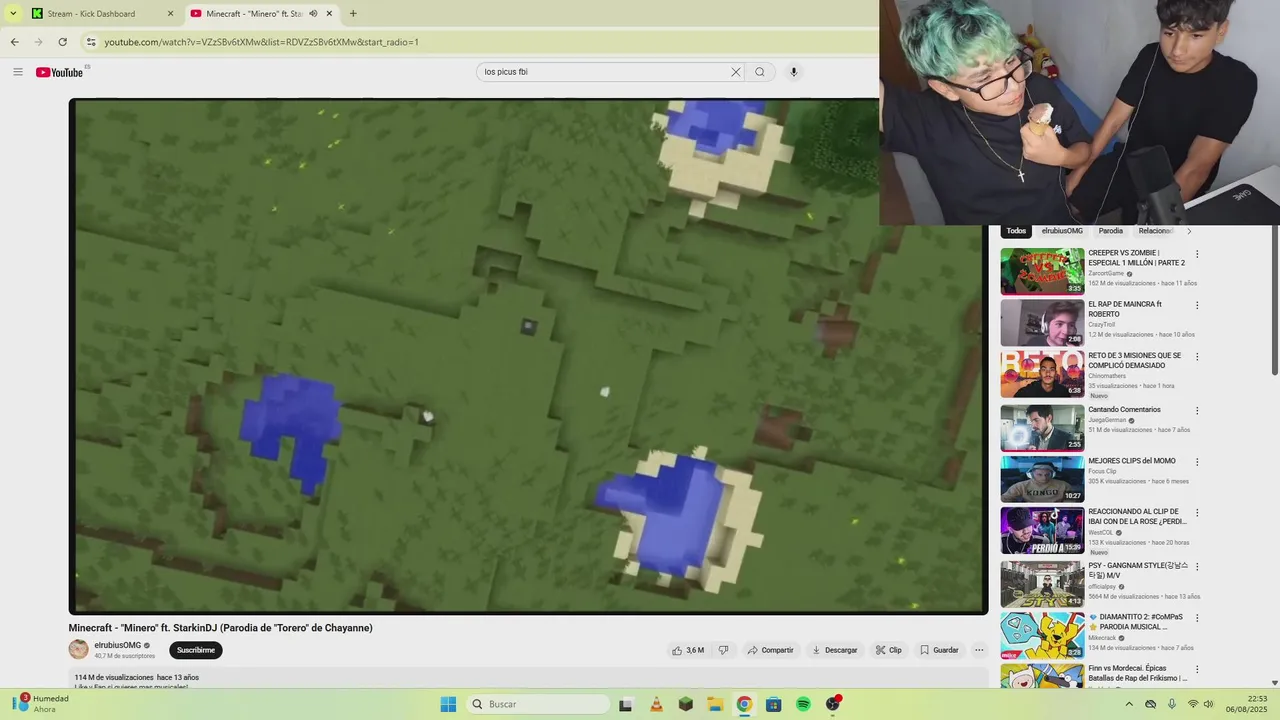Image resolution: width=1280 pixels, height=720 pixels.
Task: Open REACCIONANDO AL CLIP DE IBAI thumbnail
Action: tap(1042, 531)
